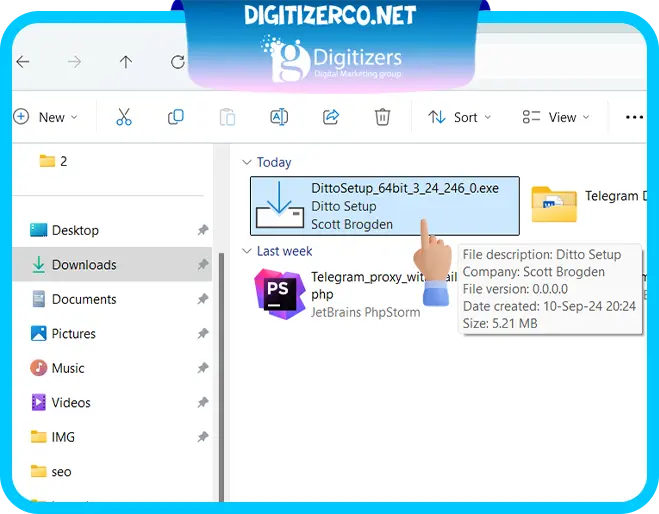Viewport: 659px width, 514px height.
Task: Click the Ditto installer download icon
Action: [x=279, y=205]
